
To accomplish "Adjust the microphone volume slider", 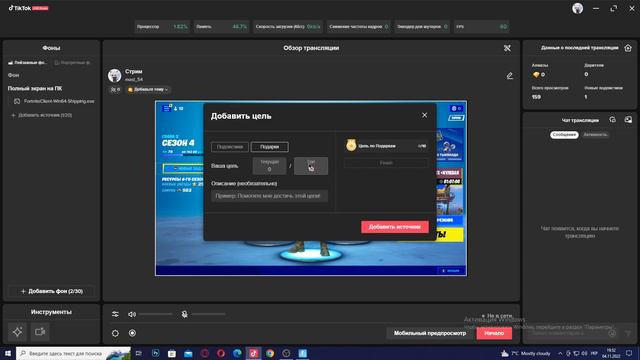I will (209, 314).
